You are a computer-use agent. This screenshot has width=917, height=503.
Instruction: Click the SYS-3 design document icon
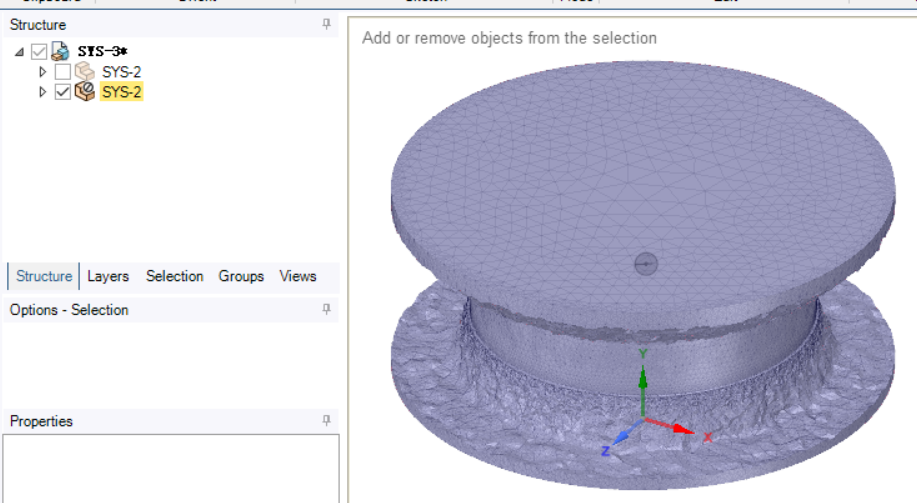(x=60, y=51)
